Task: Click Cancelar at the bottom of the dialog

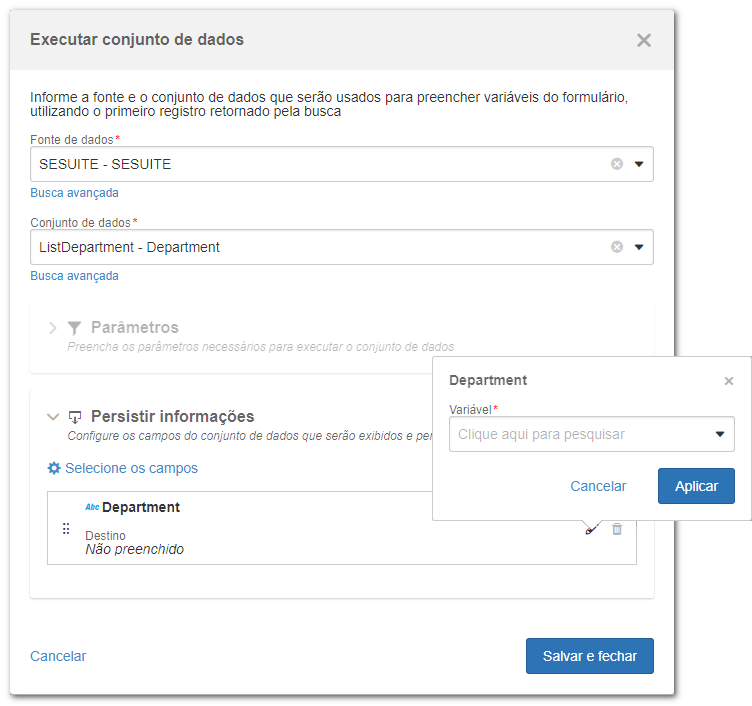Action: [58, 656]
